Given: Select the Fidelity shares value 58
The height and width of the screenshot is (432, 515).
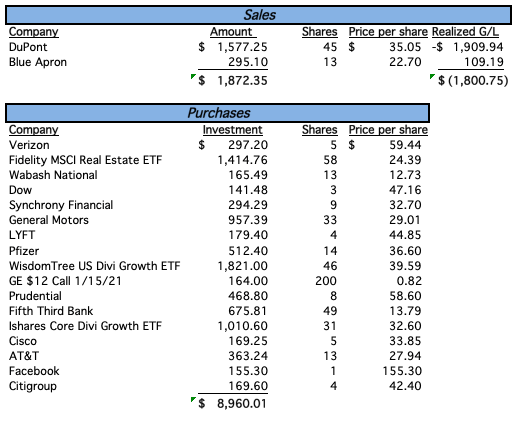Looking at the screenshot, I should click(330, 160).
